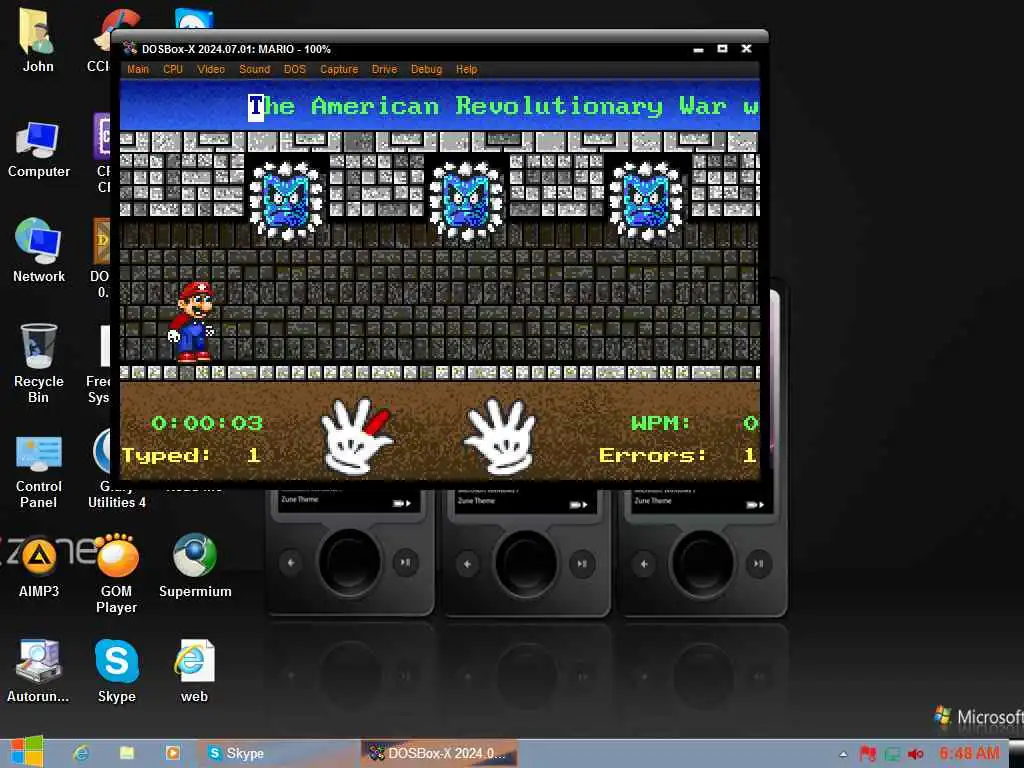1024x768 pixels.
Task: Open the Autorun desktop icon
Action: tap(39, 671)
